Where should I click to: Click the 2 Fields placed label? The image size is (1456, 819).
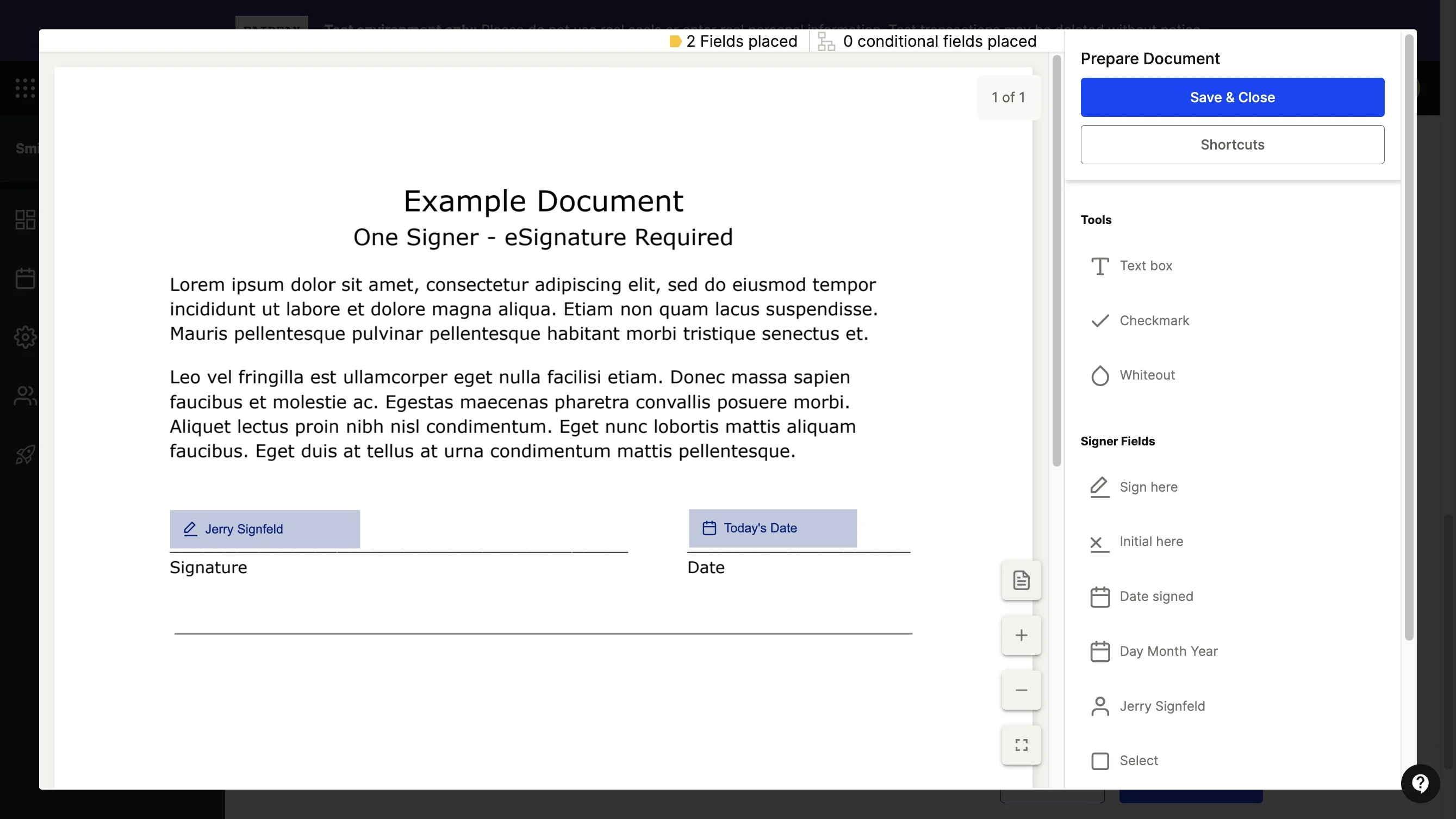coord(742,41)
